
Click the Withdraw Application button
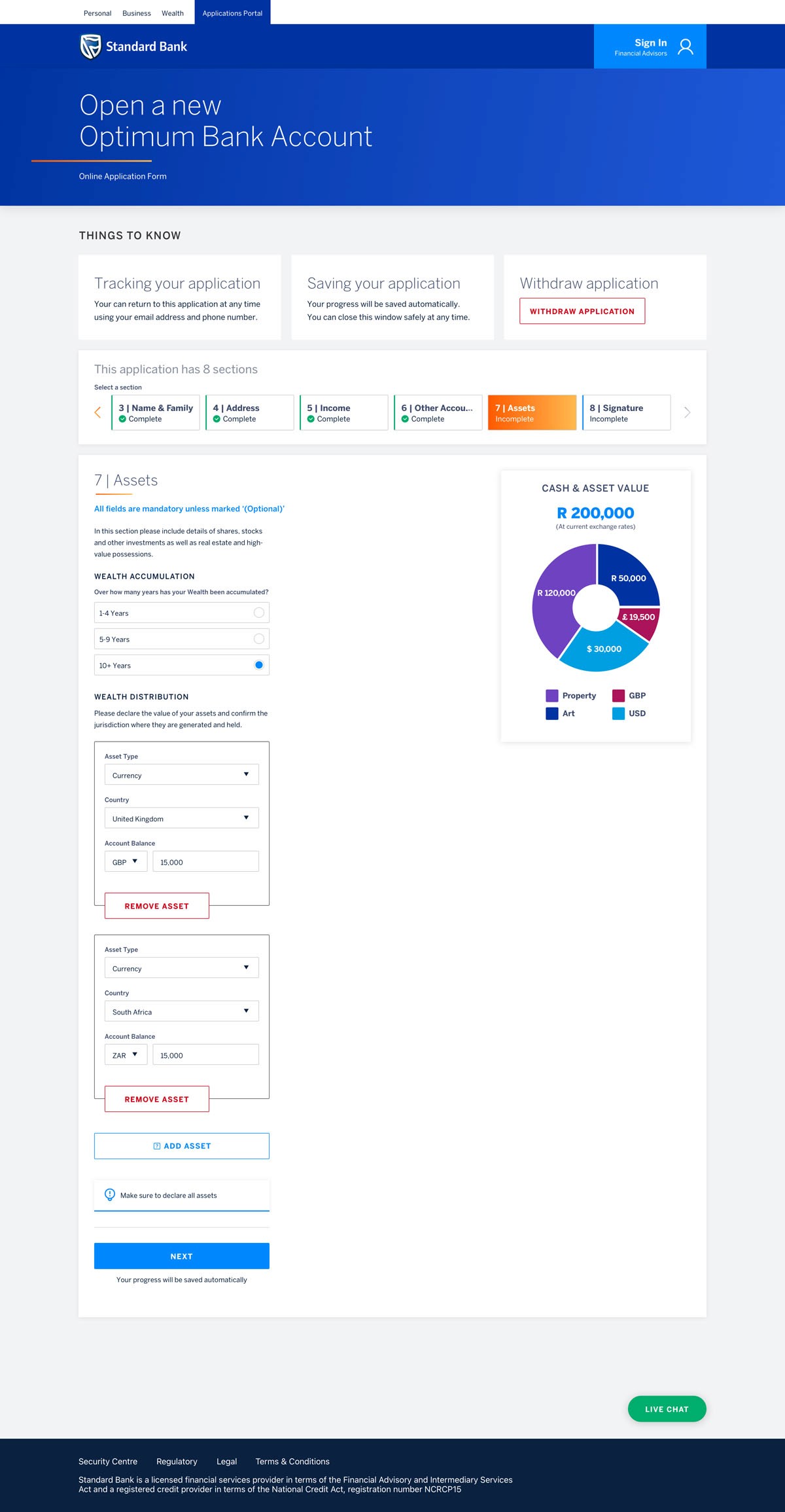coord(582,311)
